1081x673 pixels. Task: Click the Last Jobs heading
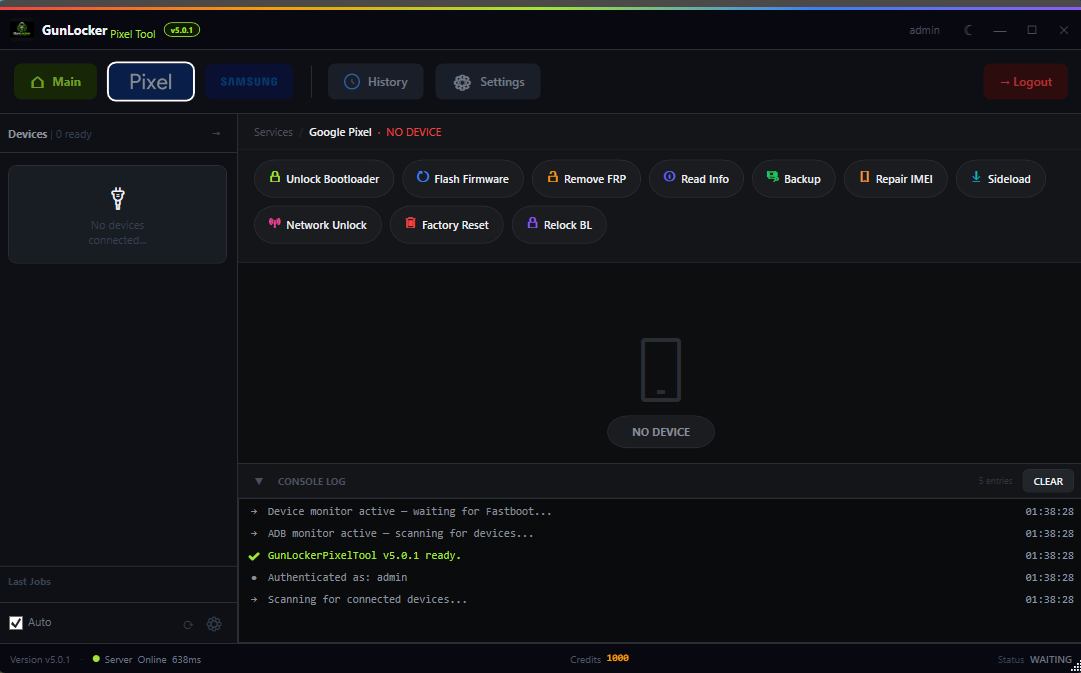click(x=30, y=581)
